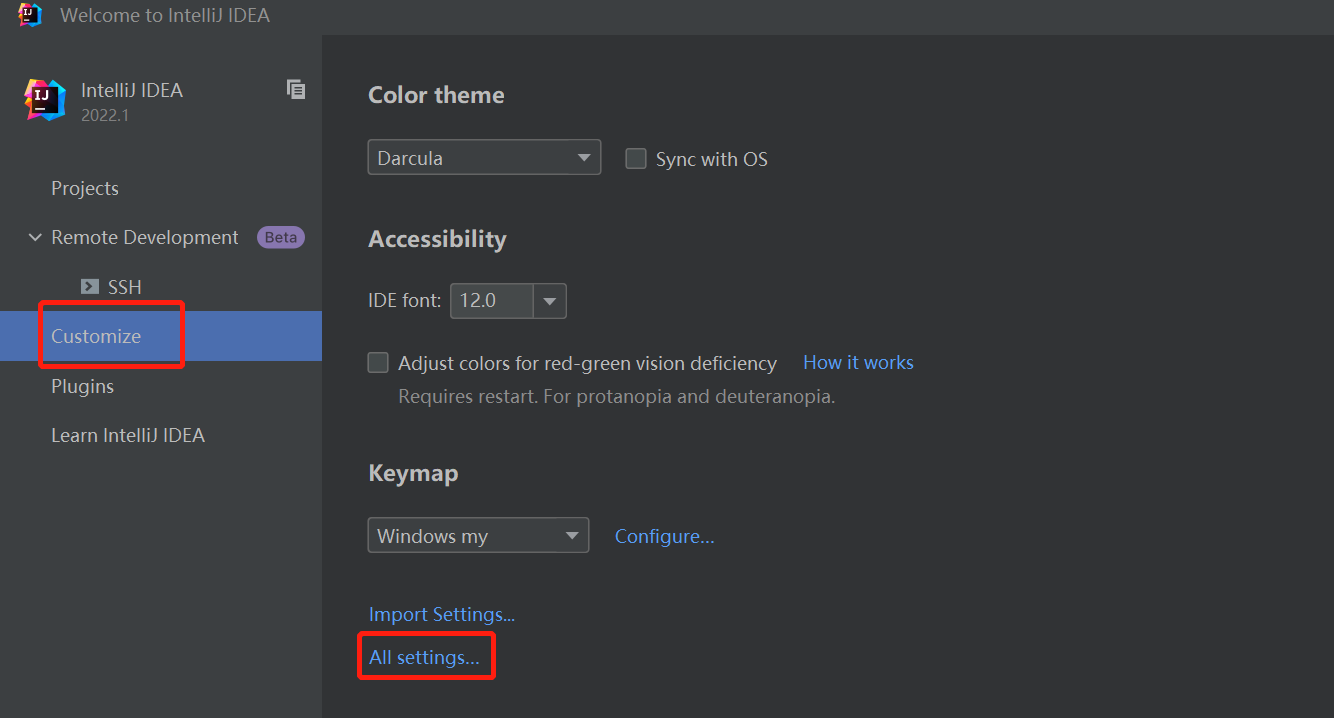Collapse the Remote Development tree node

point(35,238)
